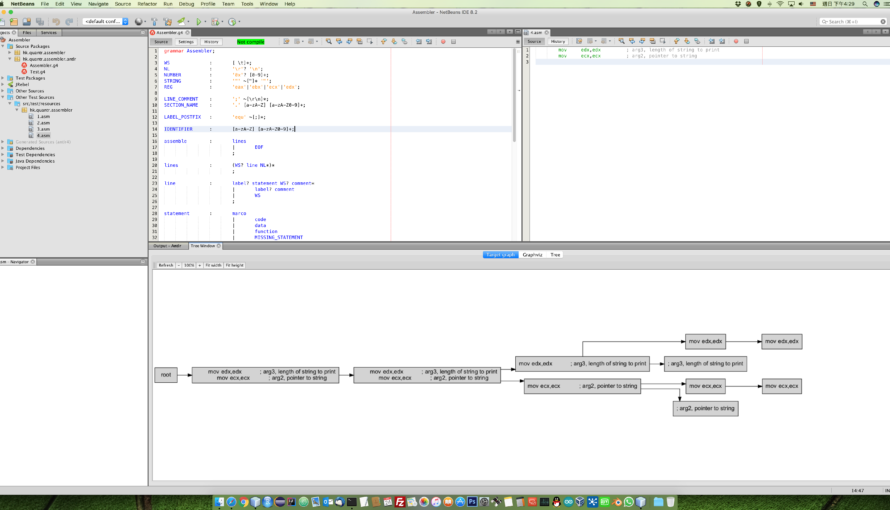Image resolution: width=890 pixels, height=510 pixels.
Task: Click the Clean and Build icon
Action: 167,22
